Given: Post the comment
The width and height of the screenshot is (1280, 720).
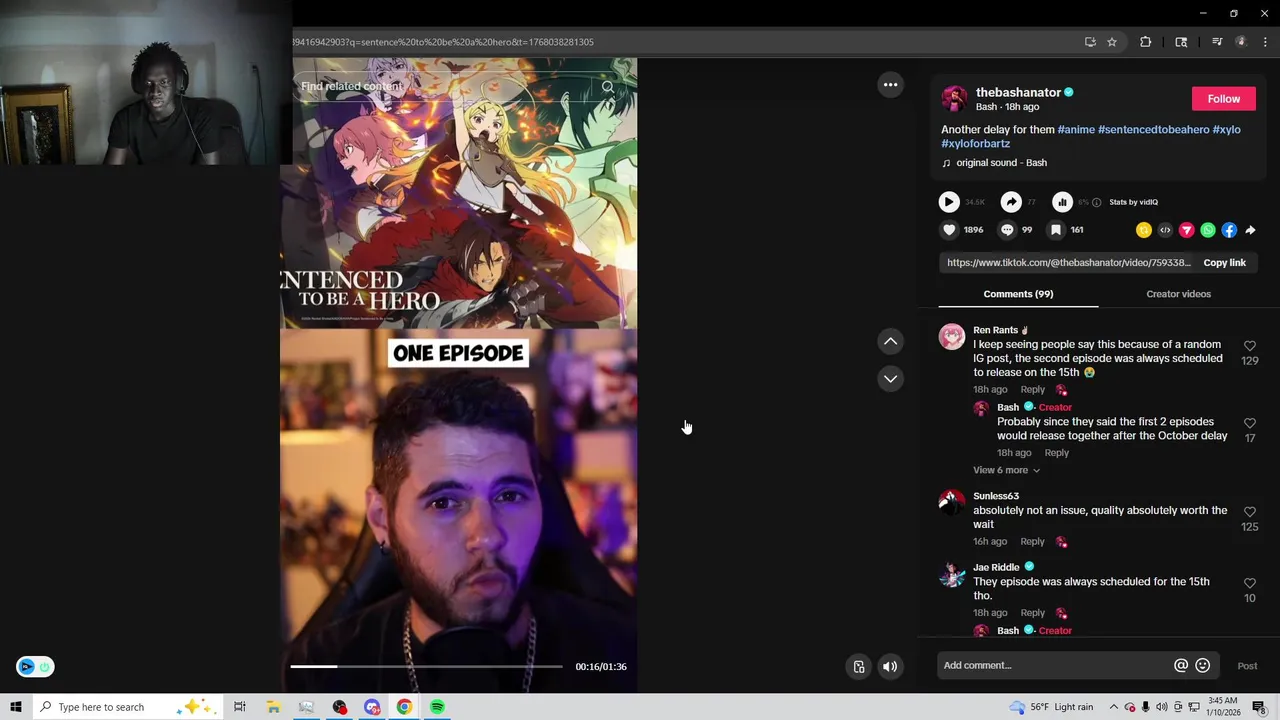Looking at the screenshot, I should pyautogui.click(x=1247, y=666).
